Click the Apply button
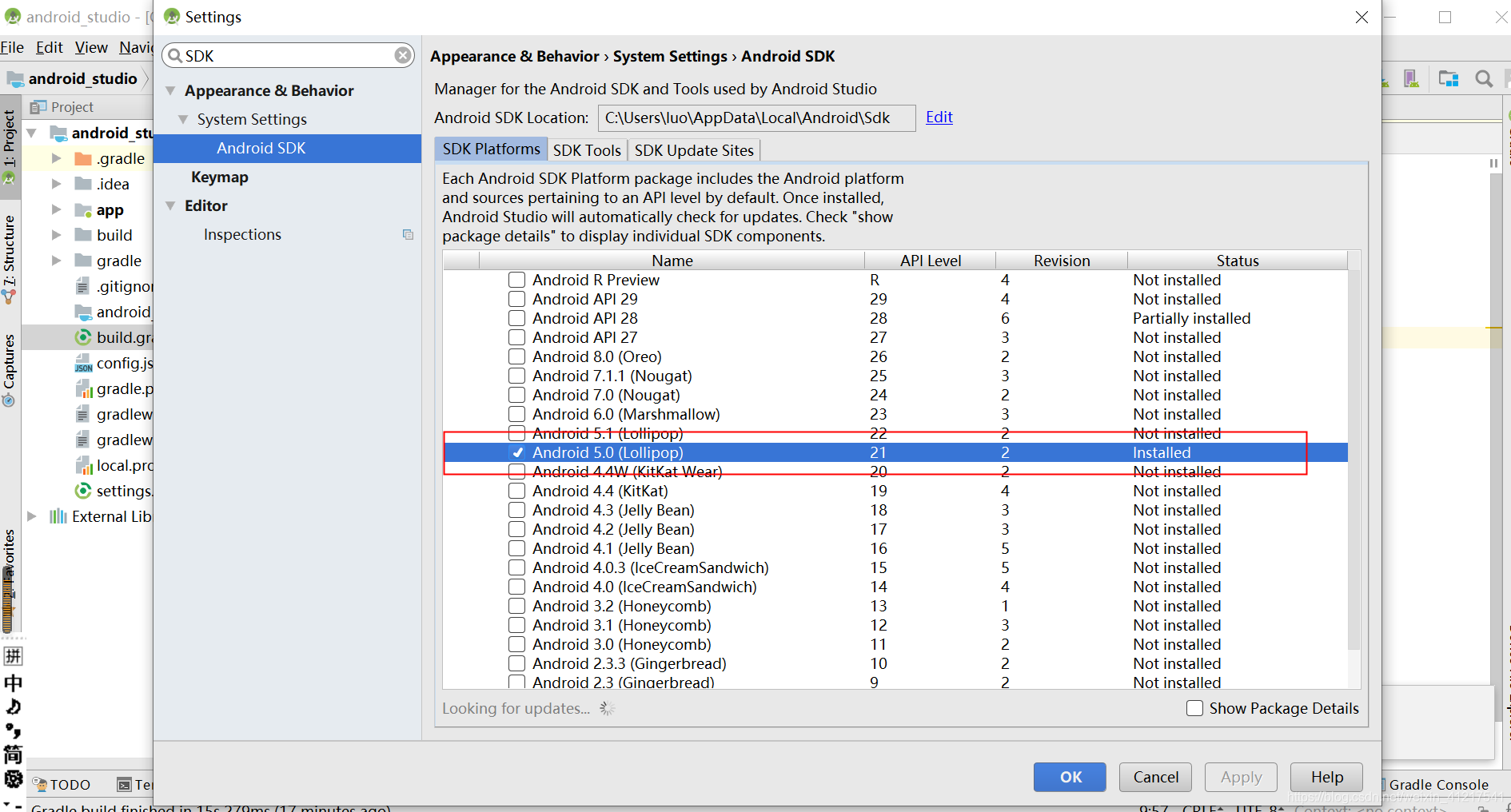Screen dimensions: 1511x812 (1241, 777)
